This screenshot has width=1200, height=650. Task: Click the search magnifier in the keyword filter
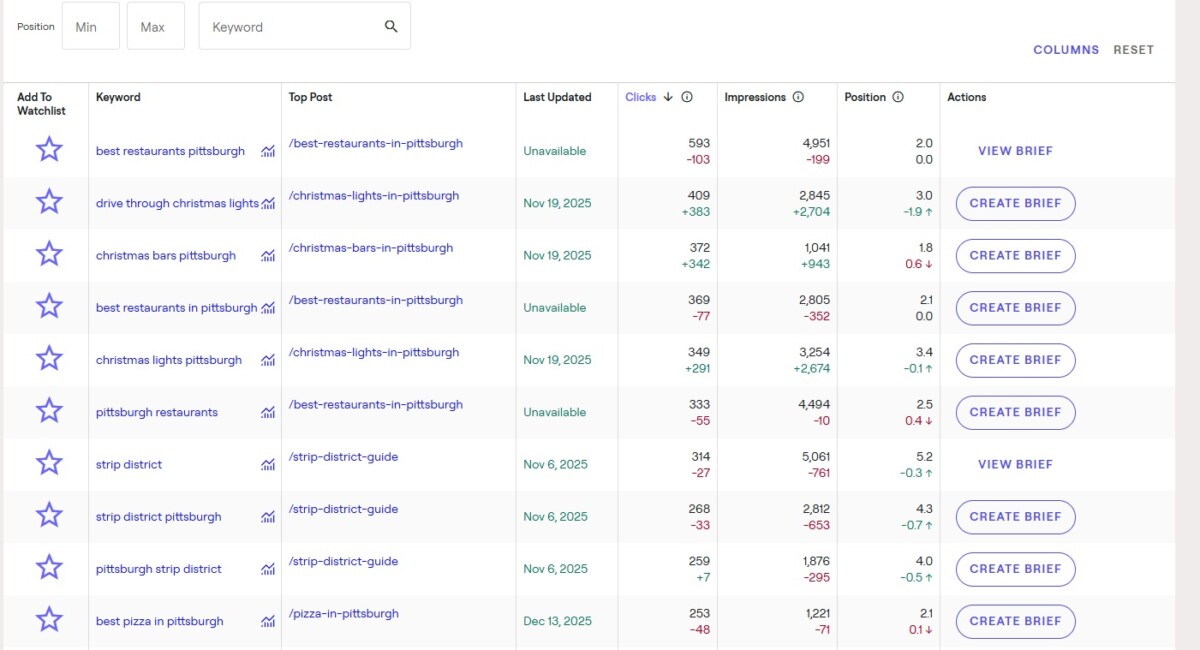390,27
